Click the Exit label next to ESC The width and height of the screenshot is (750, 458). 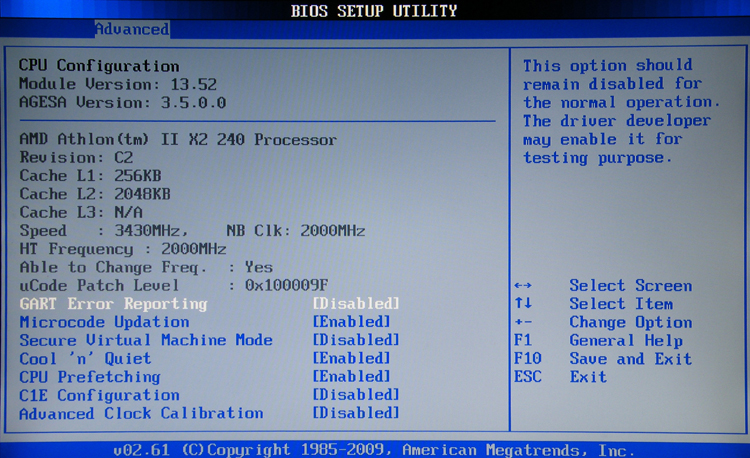(x=588, y=377)
